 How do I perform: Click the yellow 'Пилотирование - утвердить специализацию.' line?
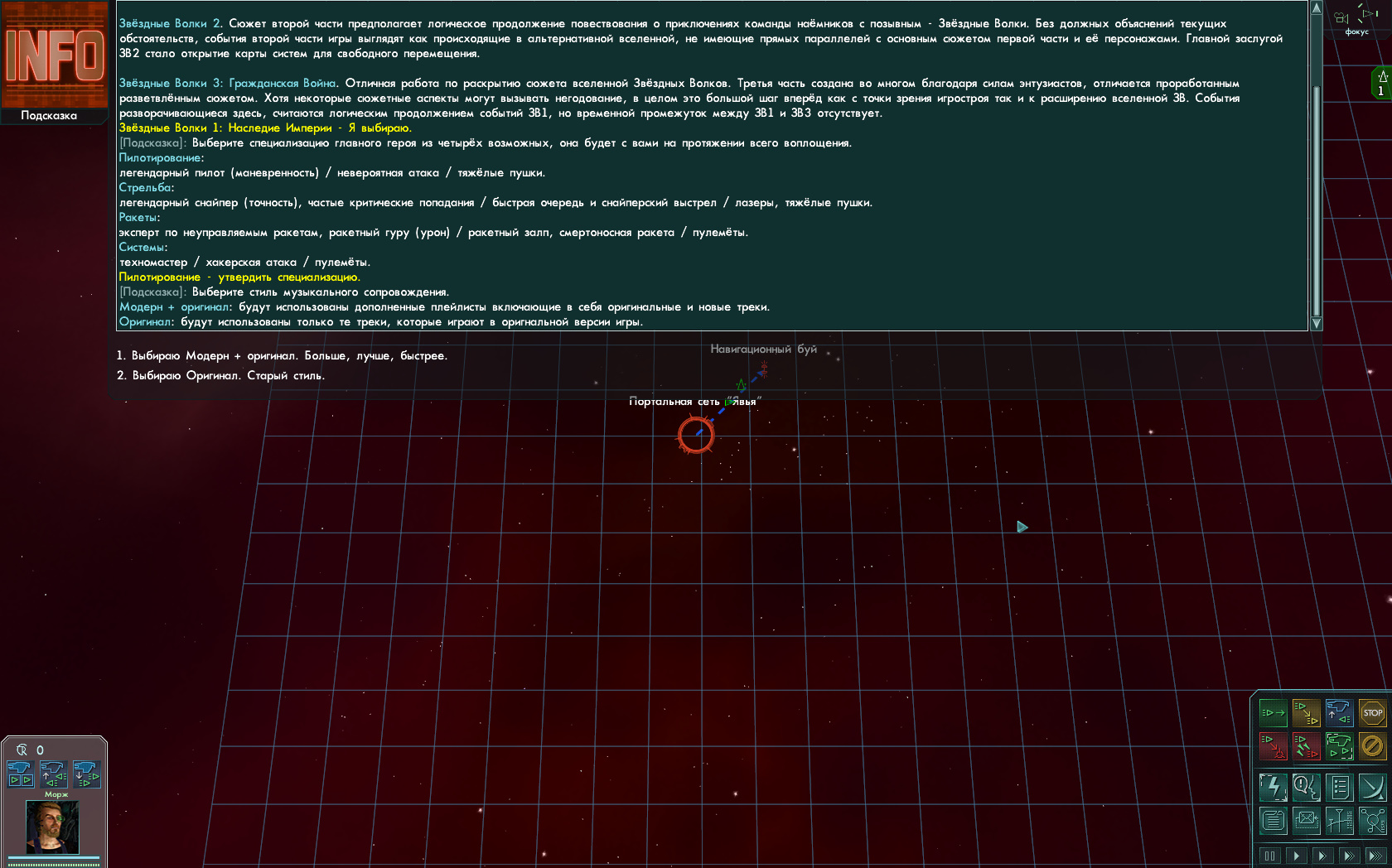(239, 277)
